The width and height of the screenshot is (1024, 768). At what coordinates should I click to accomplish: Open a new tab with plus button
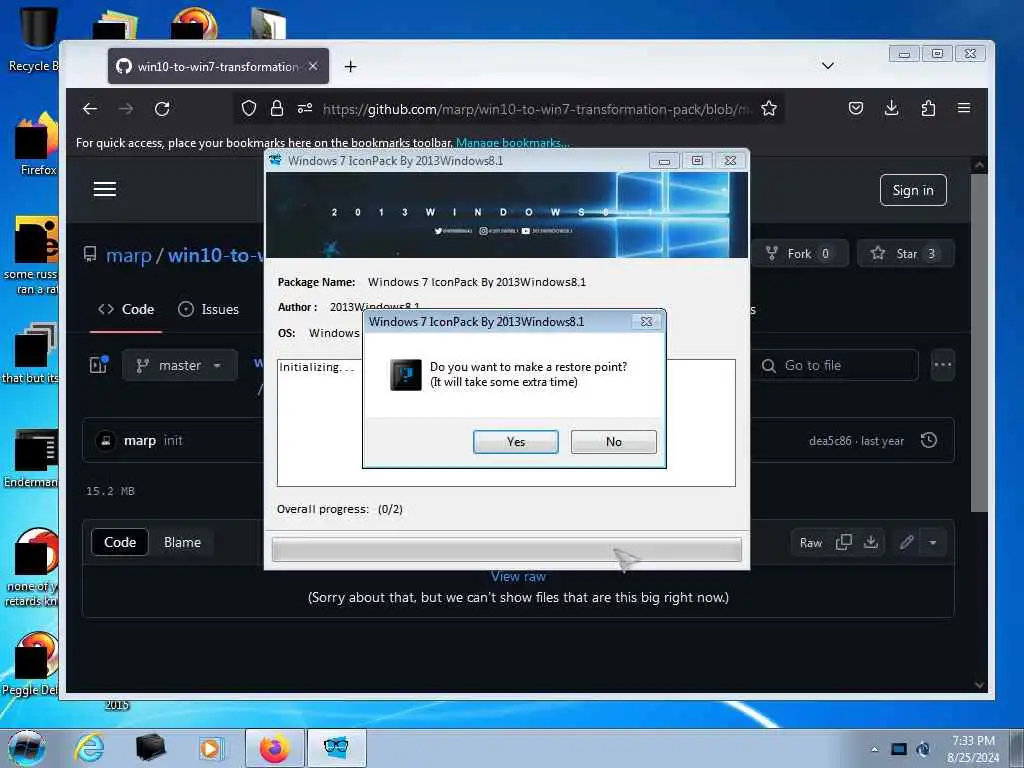(350, 67)
